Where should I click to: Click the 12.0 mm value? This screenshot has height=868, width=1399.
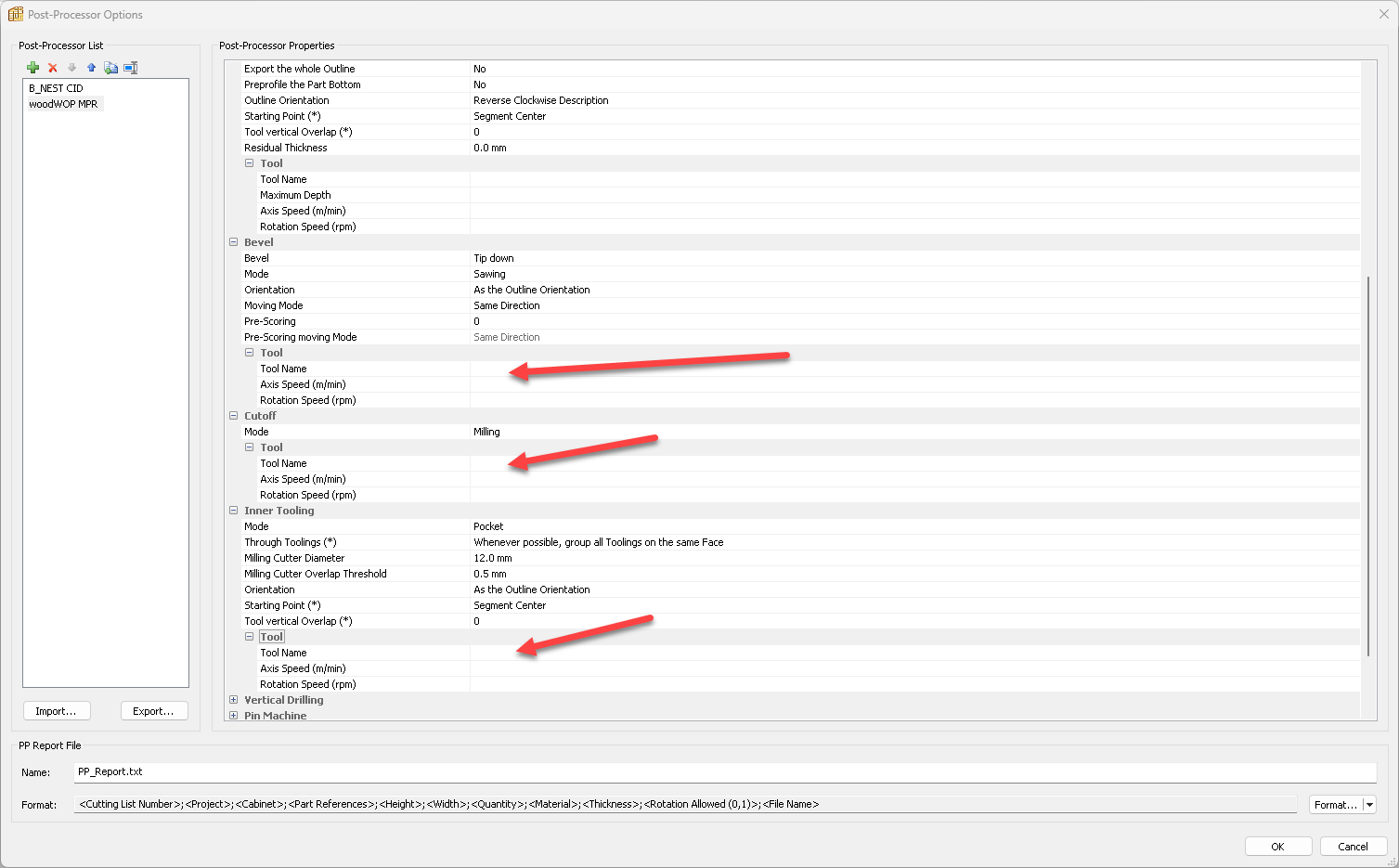[x=493, y=558]
